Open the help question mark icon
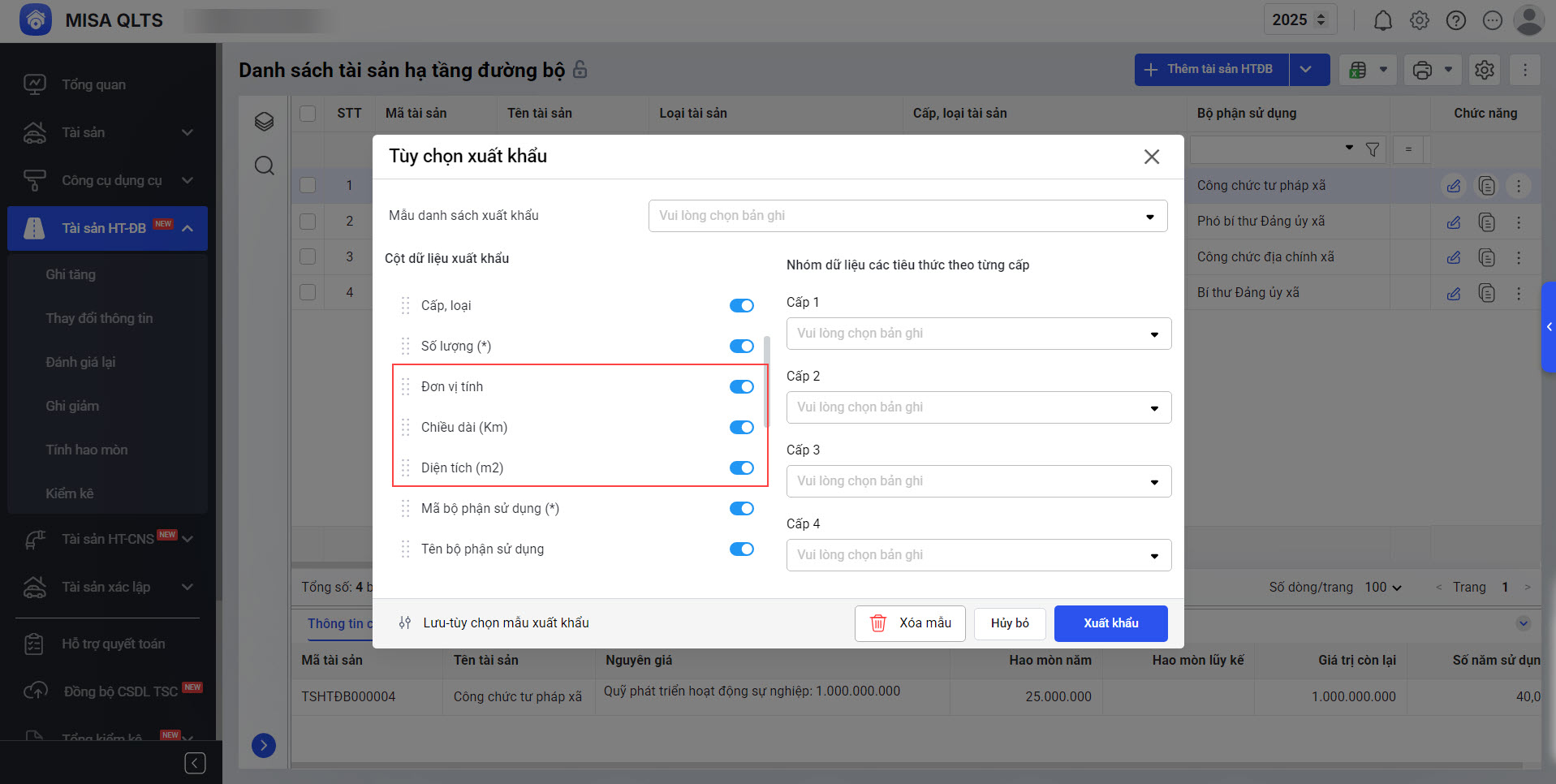Viewport: 1556px width, 784px height. coord(1455,20)
